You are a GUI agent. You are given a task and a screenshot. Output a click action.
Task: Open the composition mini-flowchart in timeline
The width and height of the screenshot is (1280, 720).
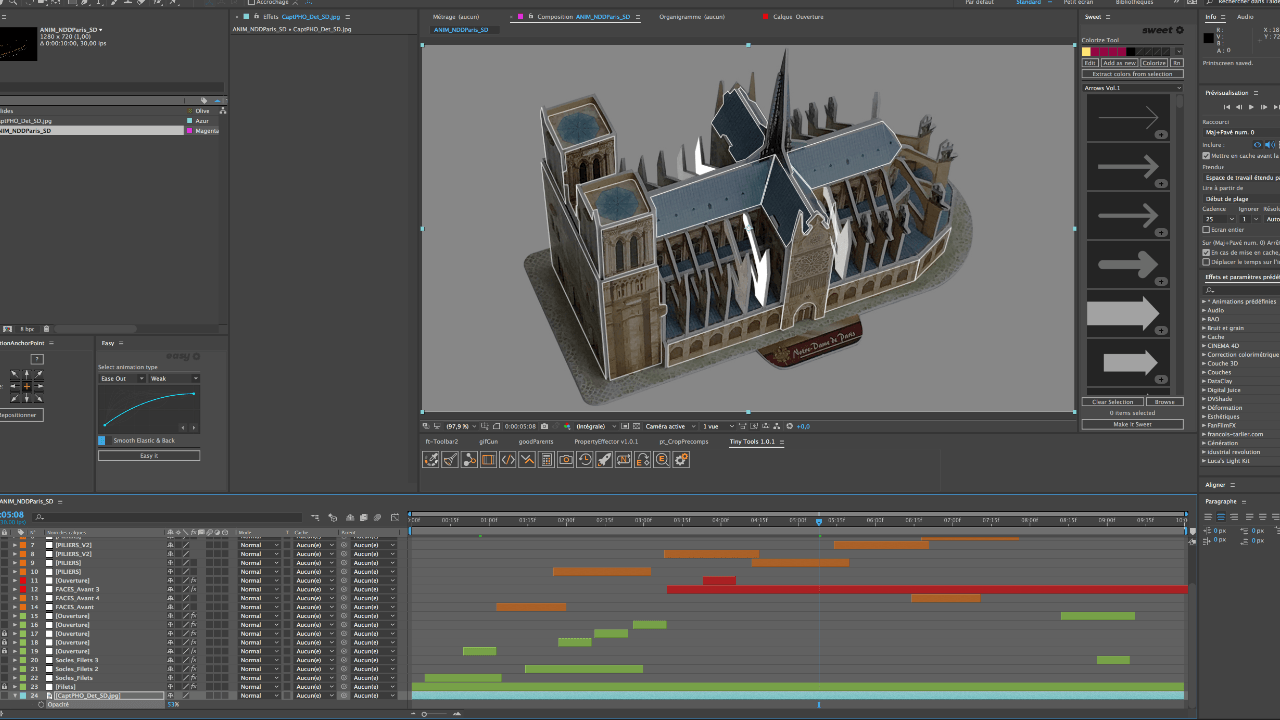tap(314, 518)
